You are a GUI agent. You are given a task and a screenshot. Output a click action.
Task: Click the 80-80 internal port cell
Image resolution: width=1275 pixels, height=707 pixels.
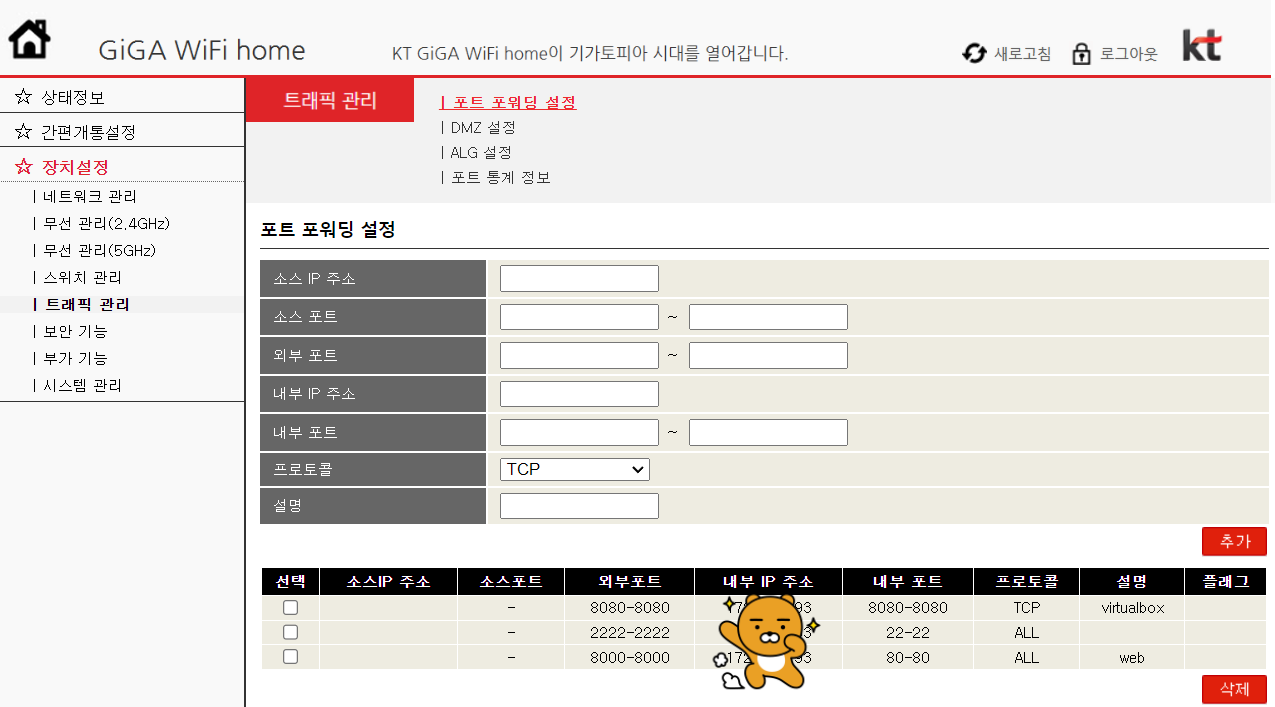[x=908, y=657]
